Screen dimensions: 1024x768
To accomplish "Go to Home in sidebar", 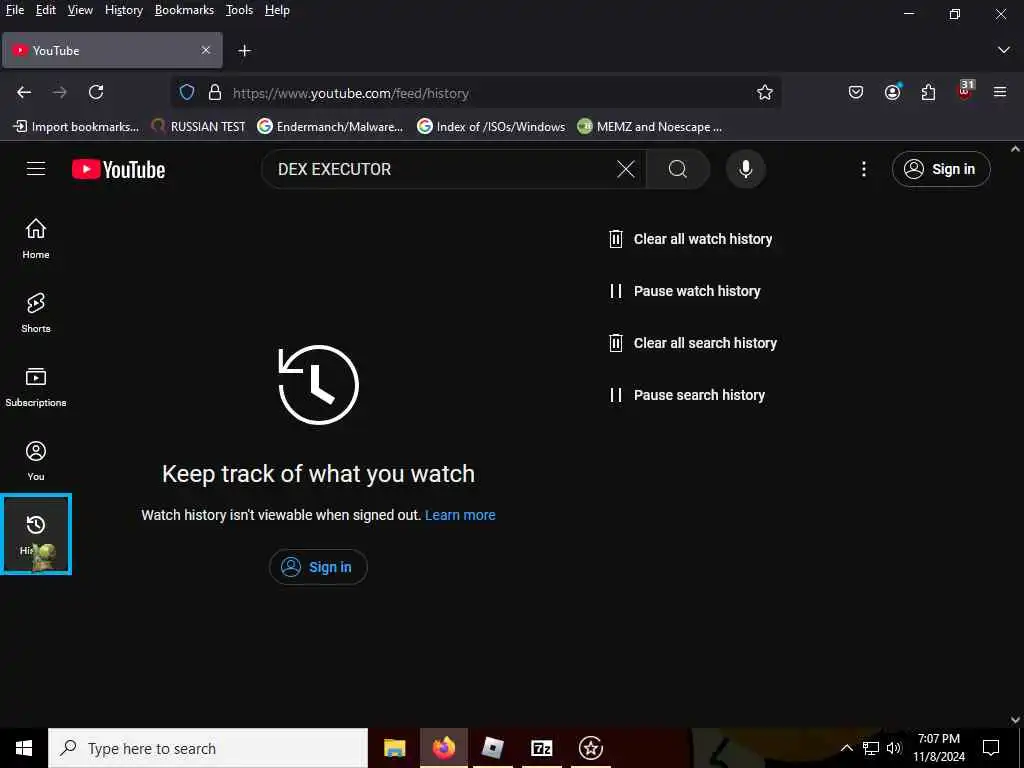I will tap(36, 239).
